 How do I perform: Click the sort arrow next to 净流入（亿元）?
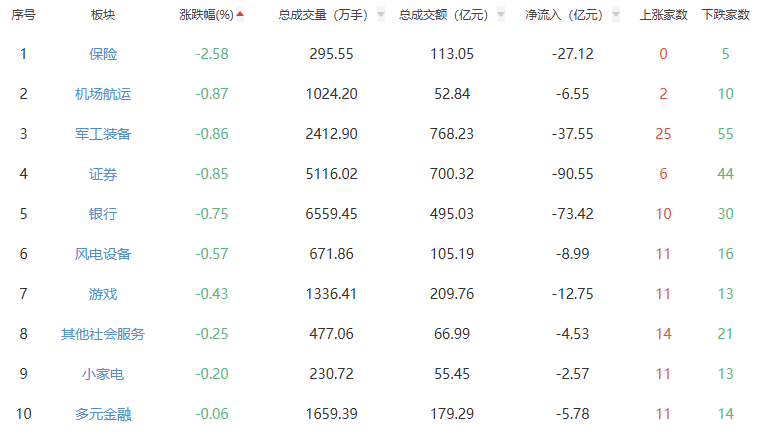pyautogui.click(x=615, y=16)
